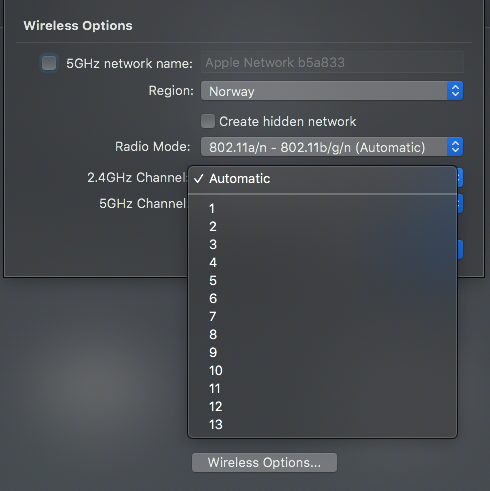Screen dimensions: 490x491
Task: Select channel 3 from the list
Action: [322, 245]
